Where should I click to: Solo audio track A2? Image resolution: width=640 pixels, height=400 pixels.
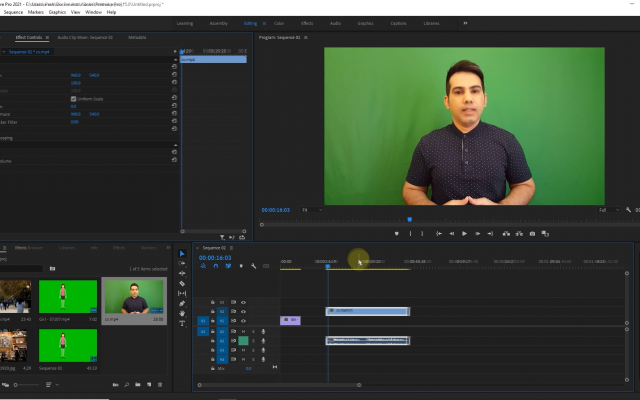pos(253,341)
